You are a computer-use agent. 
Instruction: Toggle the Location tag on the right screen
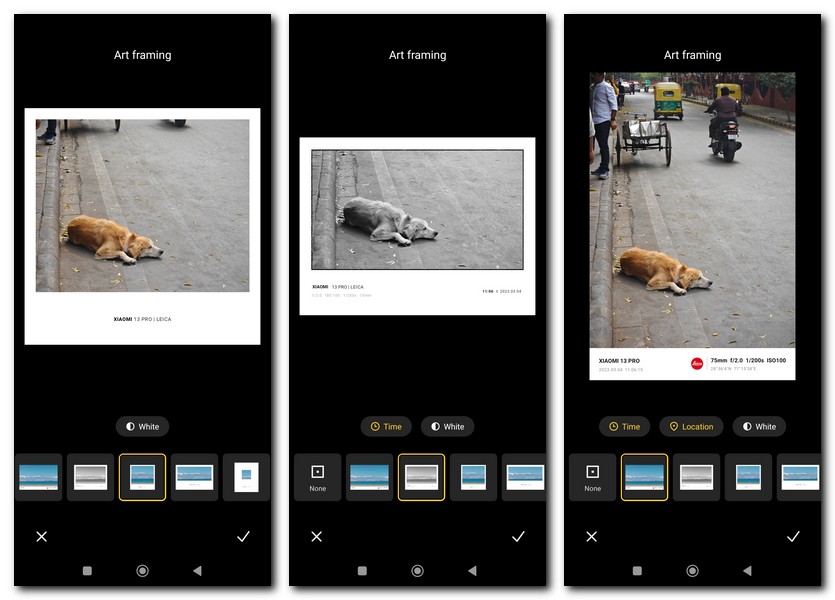tap(691, 427)
